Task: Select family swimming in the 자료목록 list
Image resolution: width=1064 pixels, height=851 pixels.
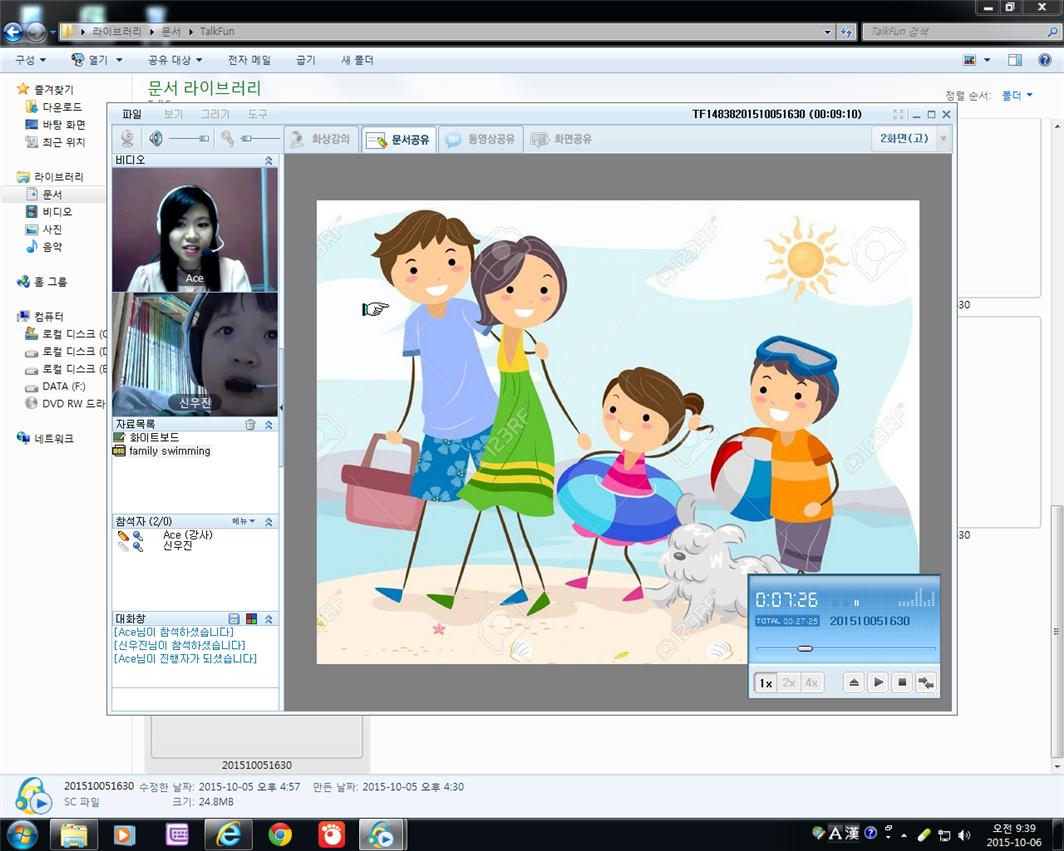Action: (169, 451)
